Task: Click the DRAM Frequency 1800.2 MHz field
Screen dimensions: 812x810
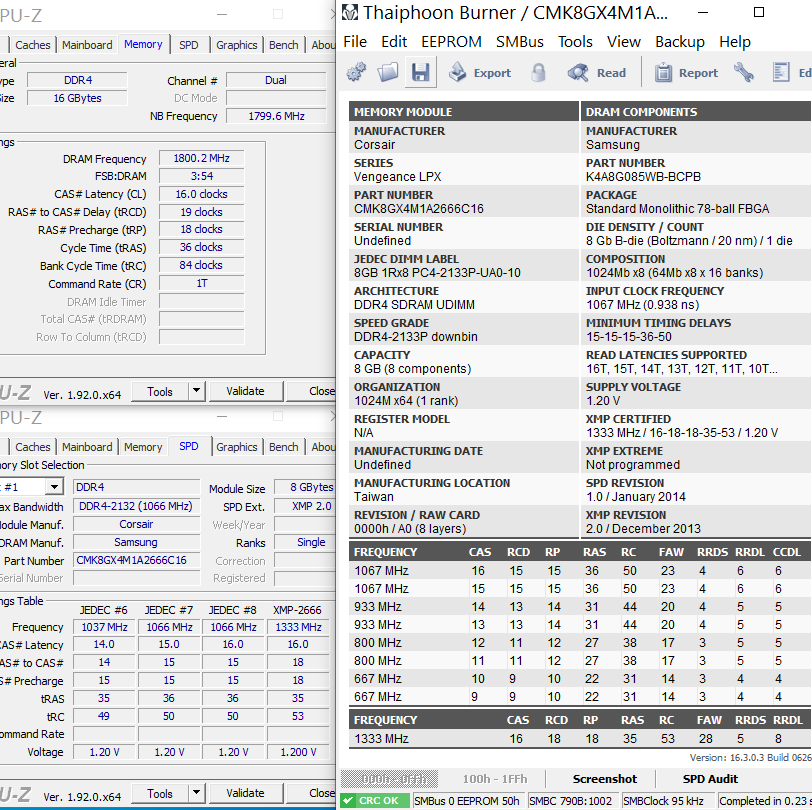Action: (x=201, y=158)
